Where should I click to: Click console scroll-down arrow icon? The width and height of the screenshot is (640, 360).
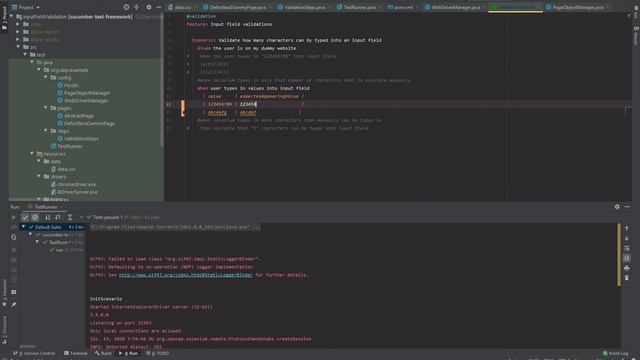tap(627, 238)
